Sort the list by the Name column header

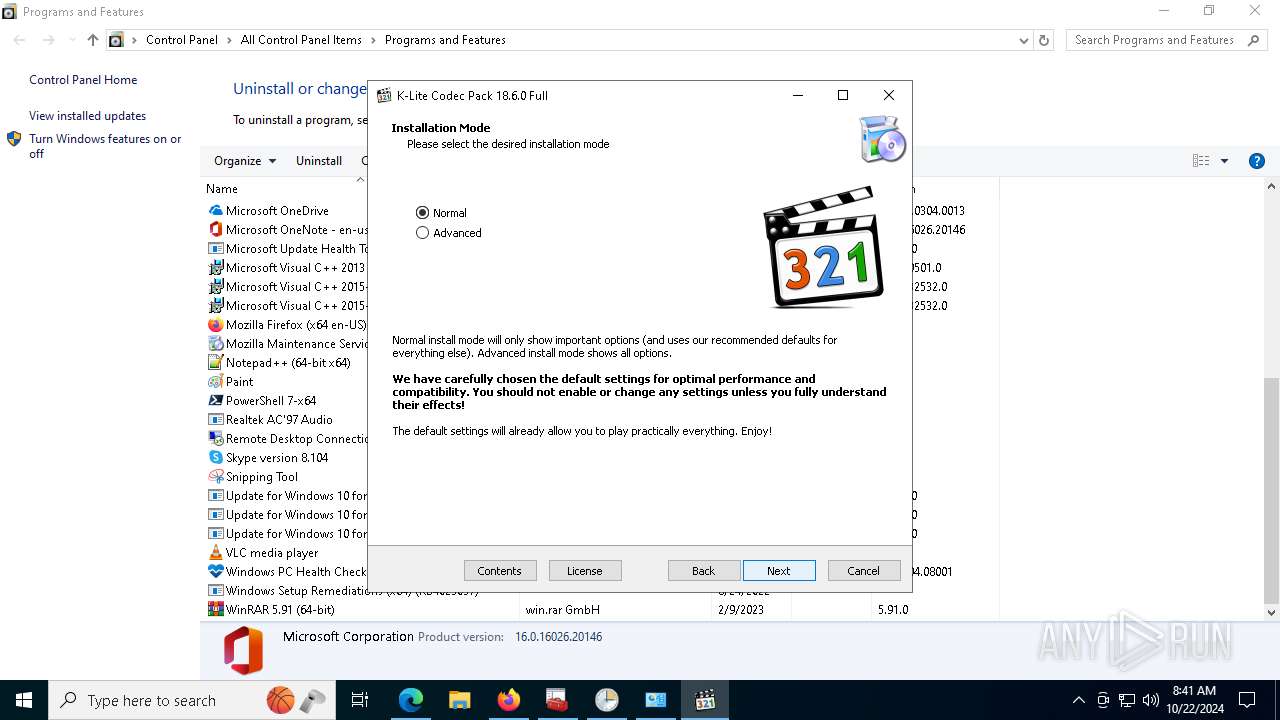coord(222,189)
